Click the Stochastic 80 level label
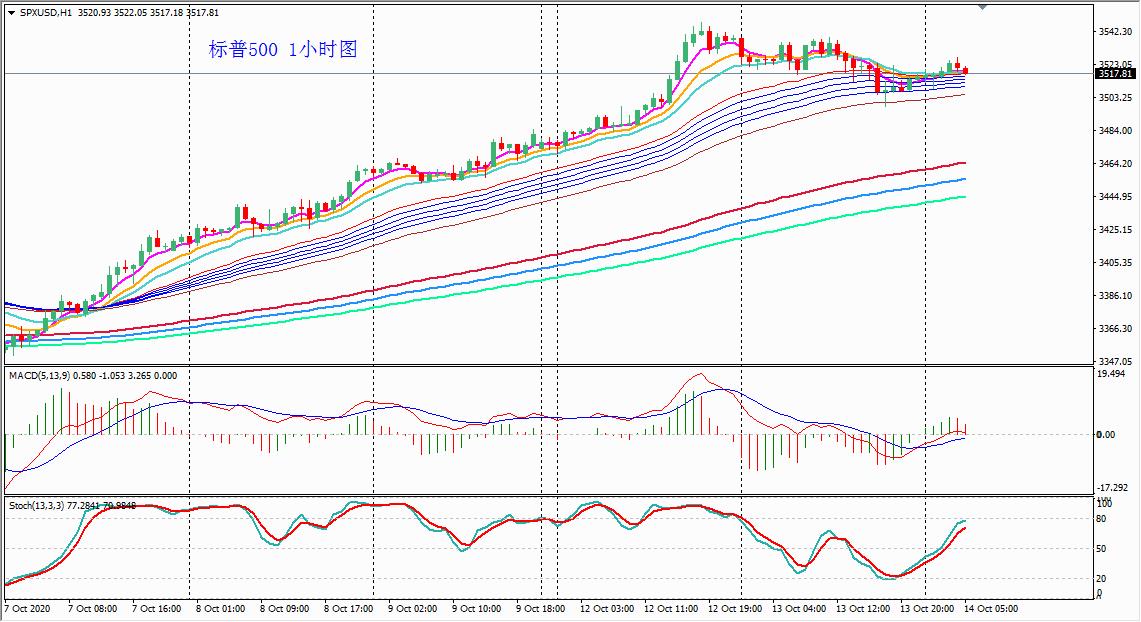The height and width of the screenshot is (622, 1141). pyautogui.click(x=1101, y=519)
